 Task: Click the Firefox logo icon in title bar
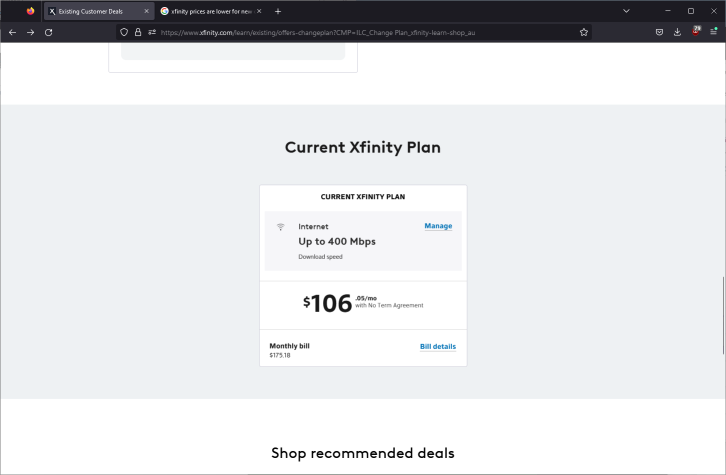(x=30, y=11)
